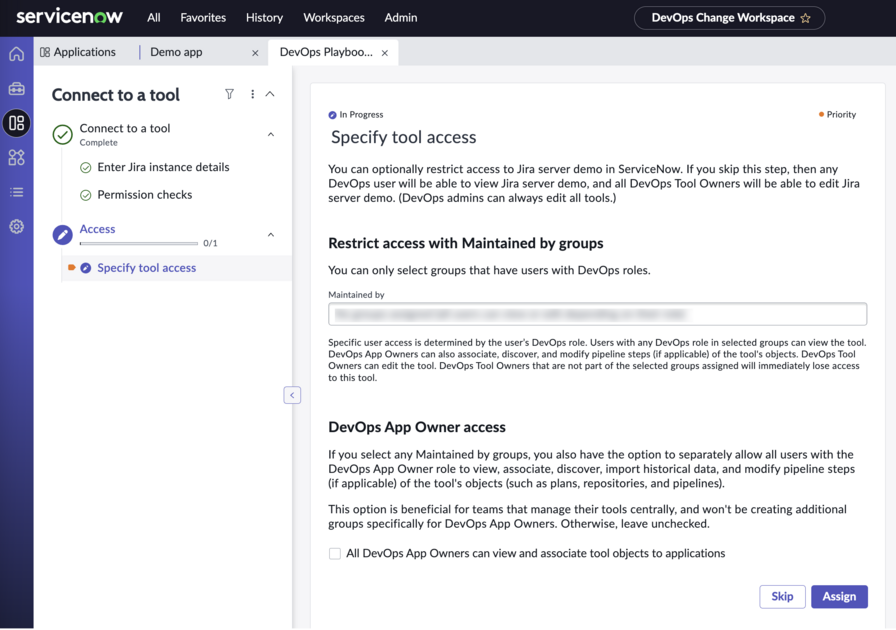Collapse the Connect to a tool stage

point(271,134)
